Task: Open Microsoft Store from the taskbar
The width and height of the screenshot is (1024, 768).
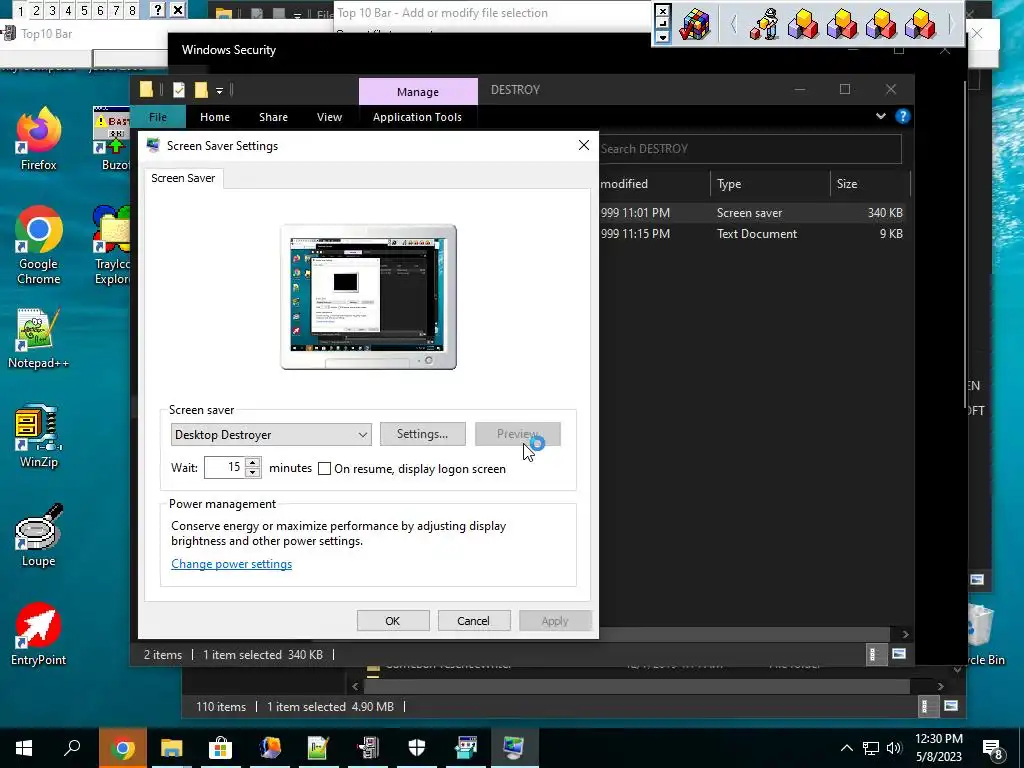Action: (221, 748)
